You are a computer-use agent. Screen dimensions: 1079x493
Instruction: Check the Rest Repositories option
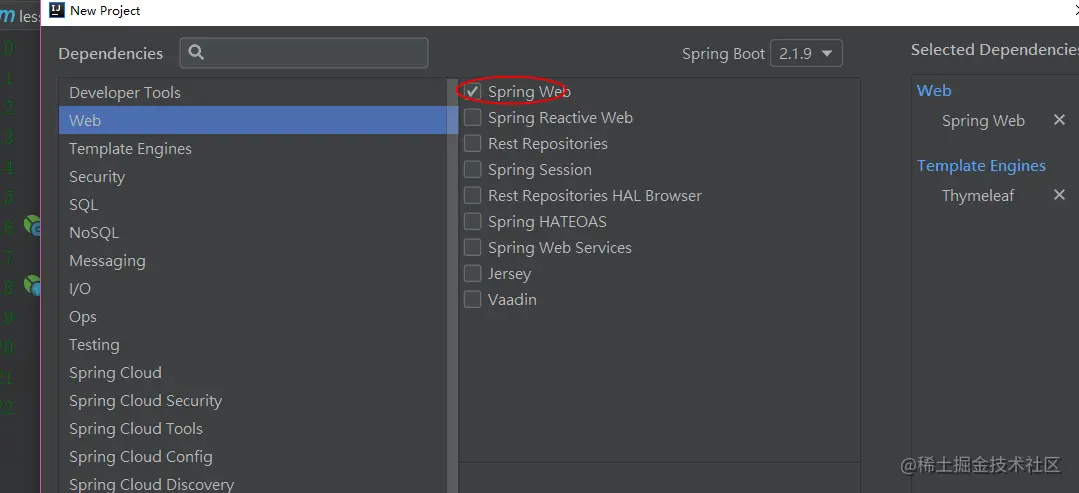click(472, 144)
